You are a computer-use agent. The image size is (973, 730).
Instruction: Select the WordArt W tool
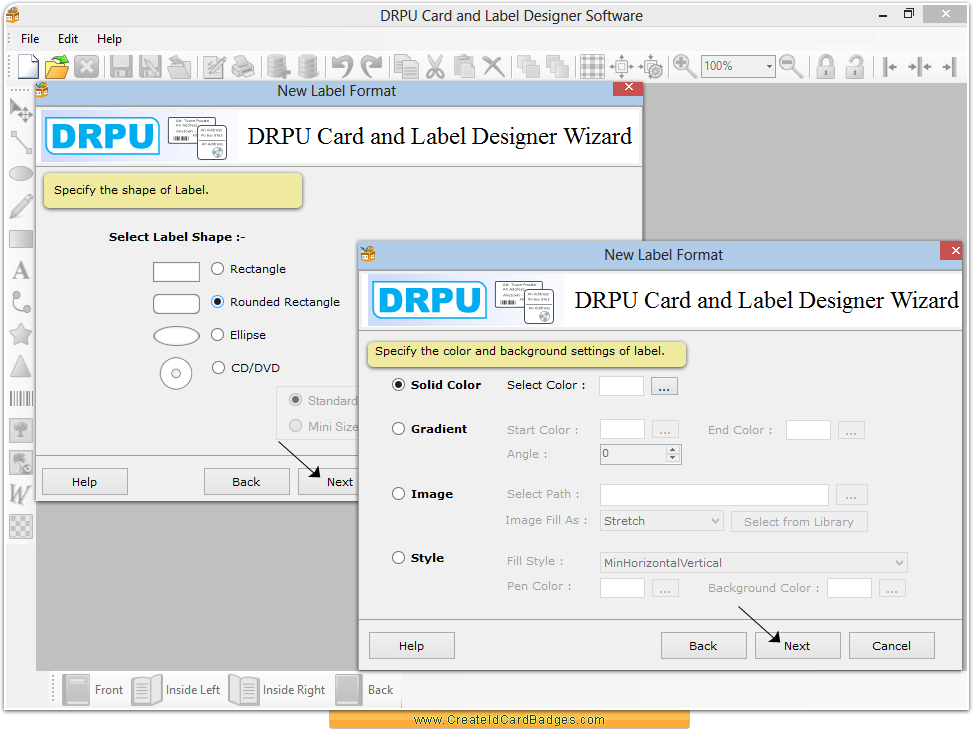pyautogui.click(x=20, y=494)
